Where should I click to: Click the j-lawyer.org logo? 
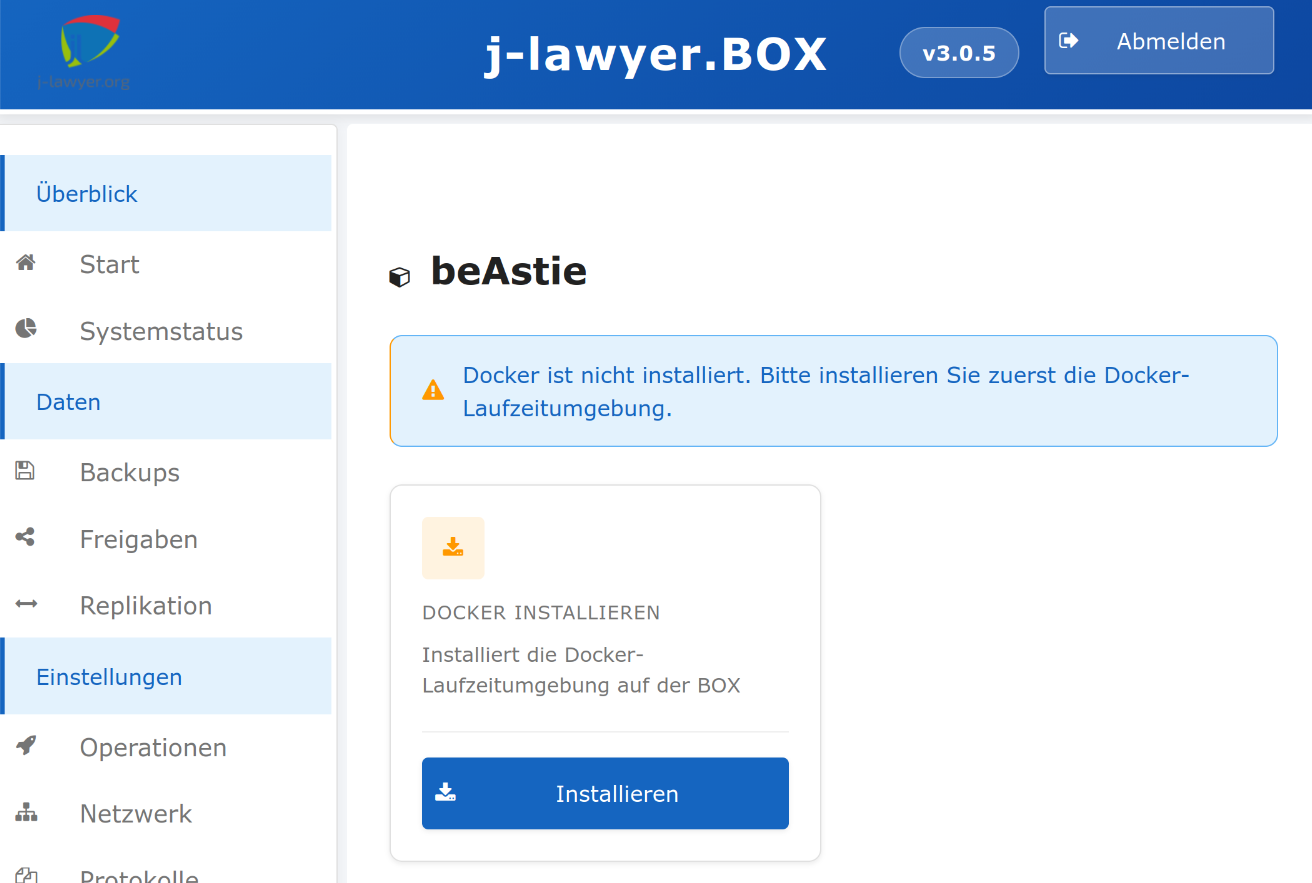pos(84,52)
